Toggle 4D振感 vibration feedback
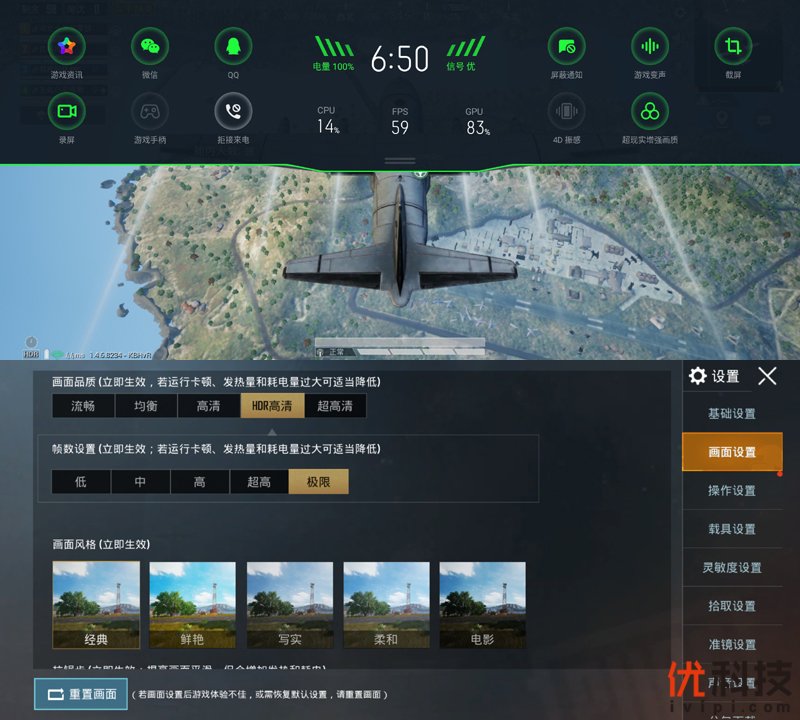Viewport: 800px width, 720px height. (567, 111)
